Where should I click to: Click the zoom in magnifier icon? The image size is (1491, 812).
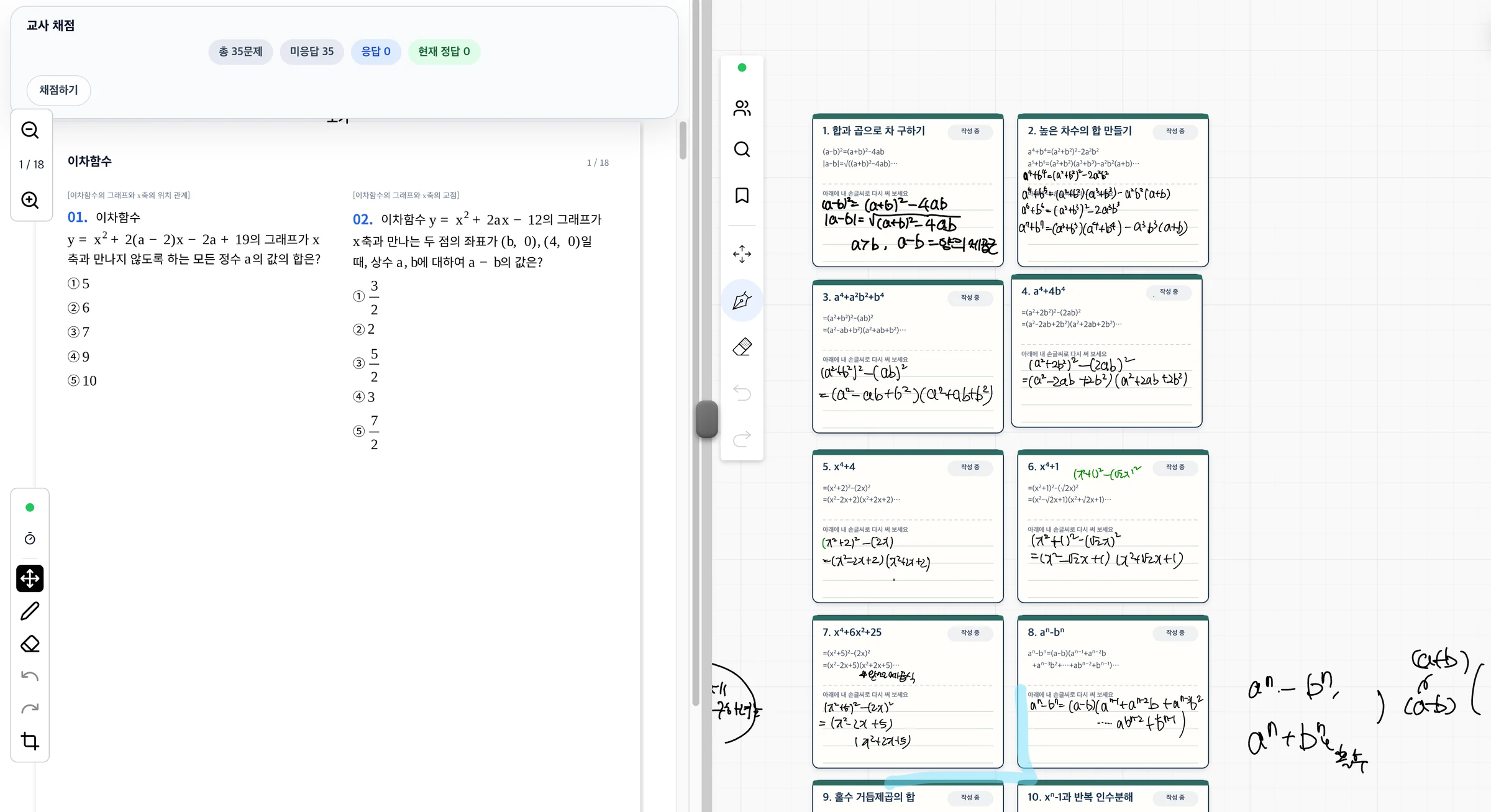pyautogui.click(x=30, y=200)
